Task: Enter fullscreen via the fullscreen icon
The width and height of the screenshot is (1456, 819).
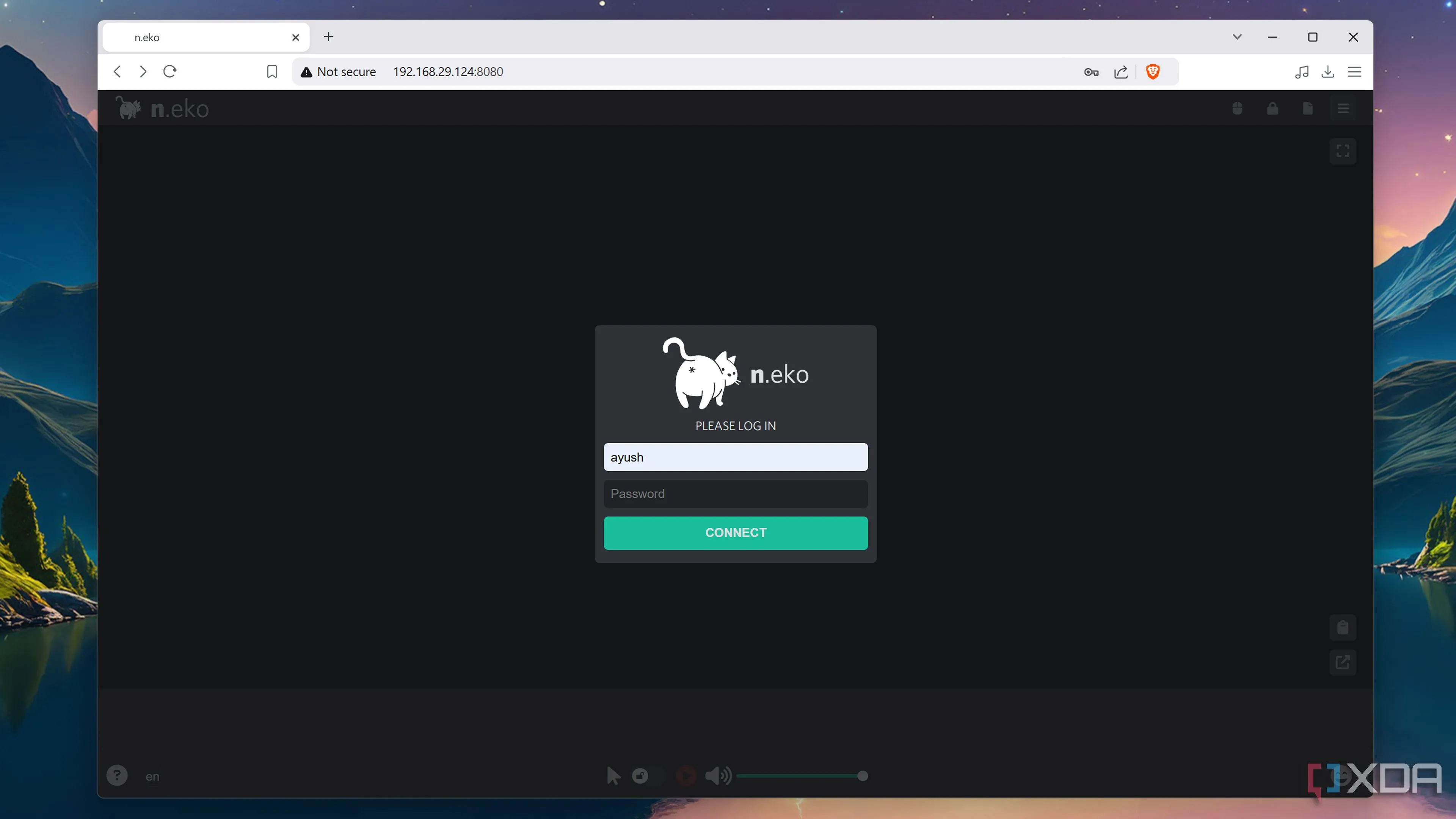Action: point(1343,151)
